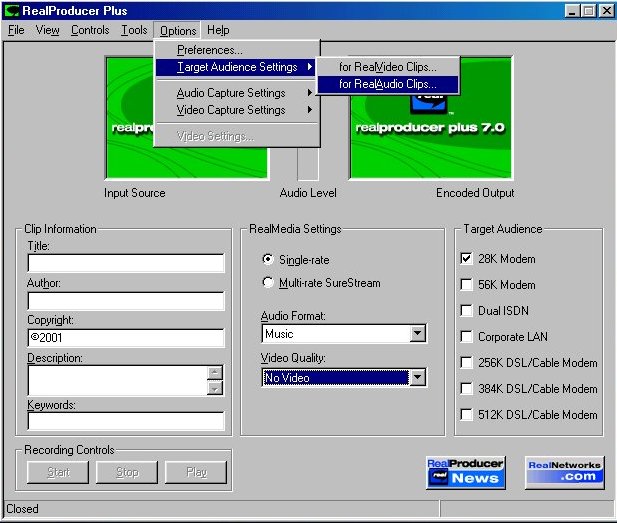Click Description scrollbar up arrow

click(215, 373)
